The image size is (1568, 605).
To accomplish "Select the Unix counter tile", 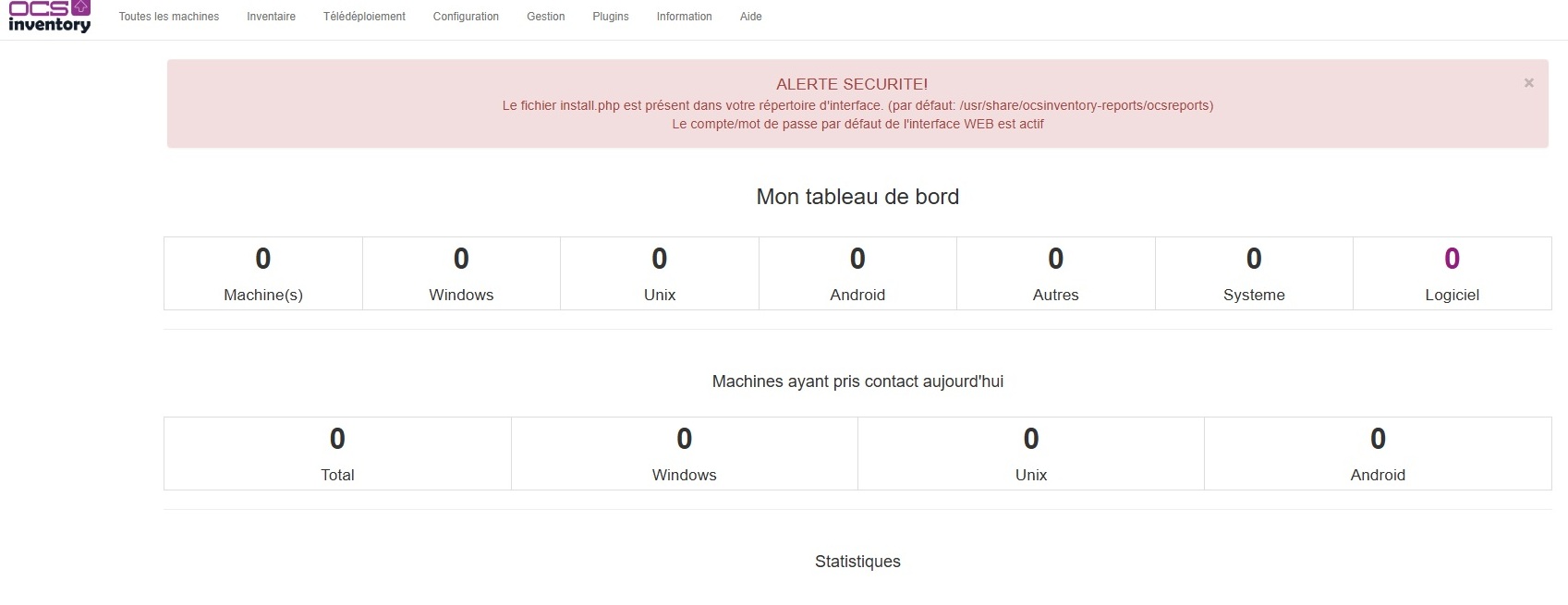I will 659,272.
